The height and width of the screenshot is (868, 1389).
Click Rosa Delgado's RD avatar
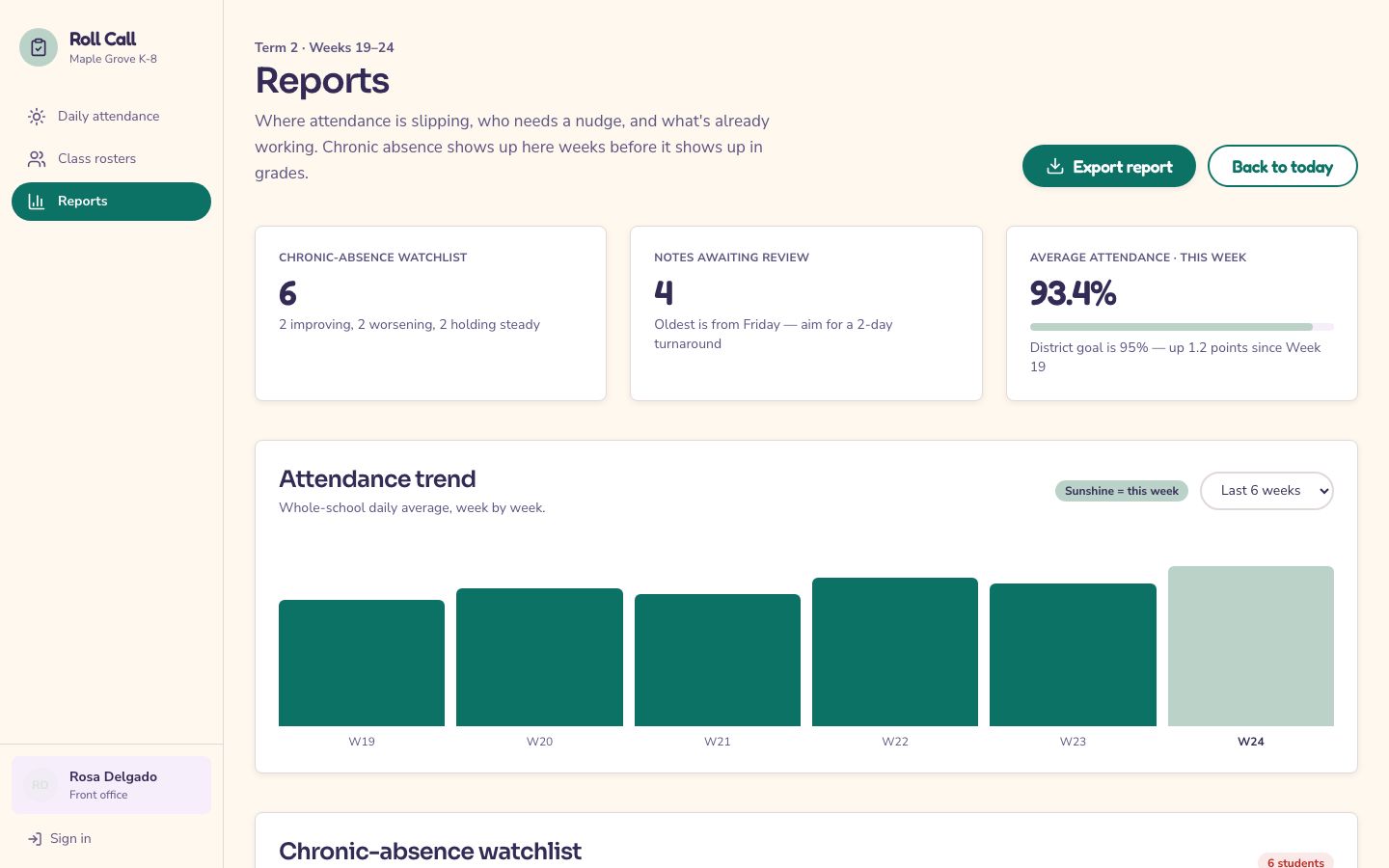click(41, 785)
